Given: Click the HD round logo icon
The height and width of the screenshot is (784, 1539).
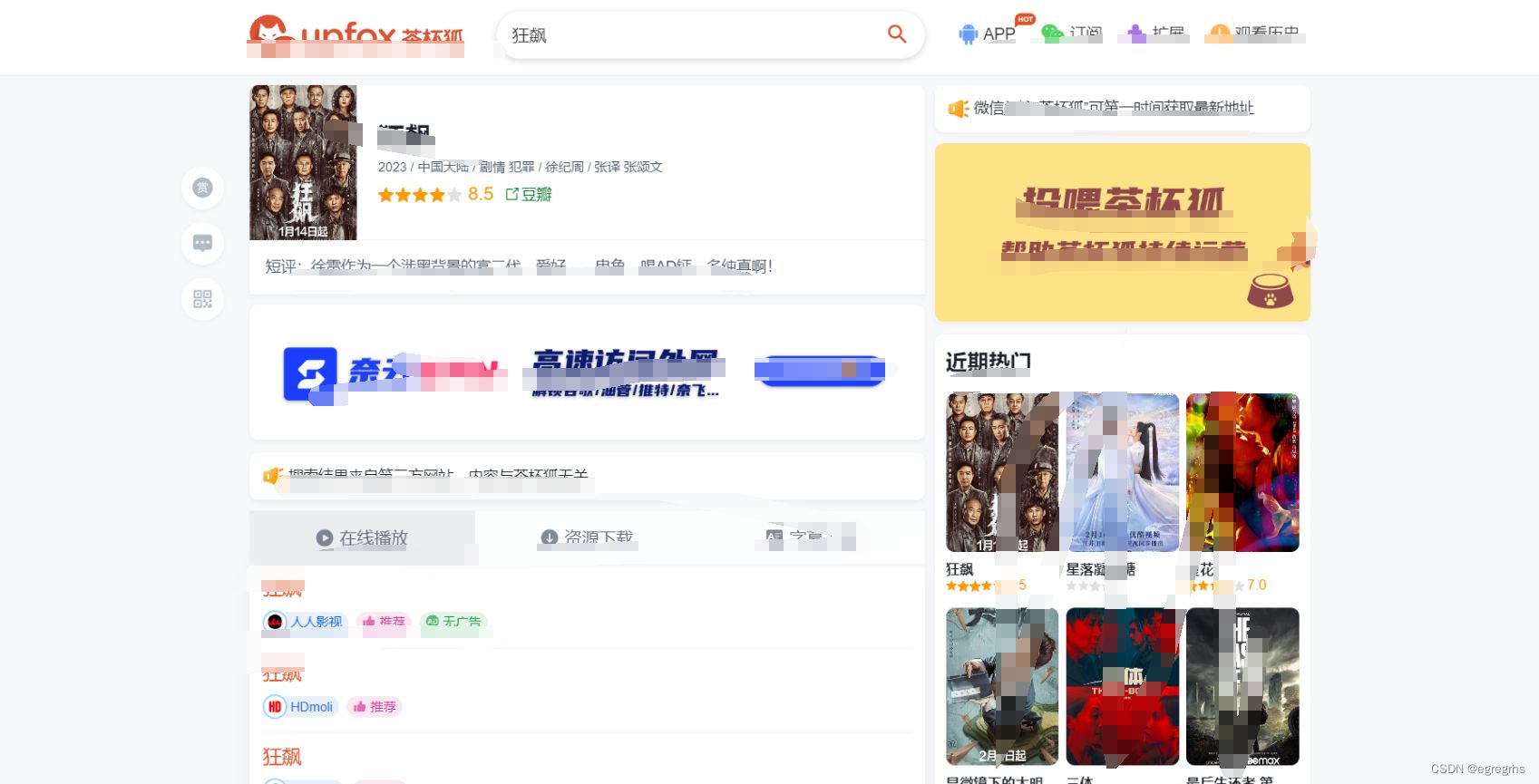Looking at the screenshot, I should pyautogui.click(x=275, y=707).
